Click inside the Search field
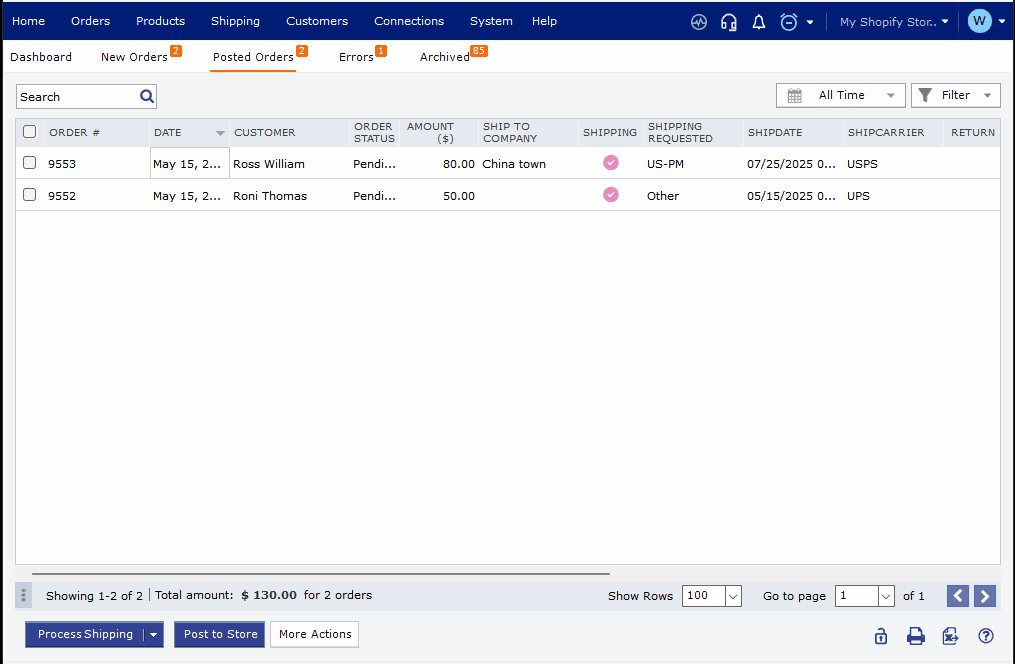Viewport: 1015px width, 664px height. pyautogui.click(x=75, y=96)
